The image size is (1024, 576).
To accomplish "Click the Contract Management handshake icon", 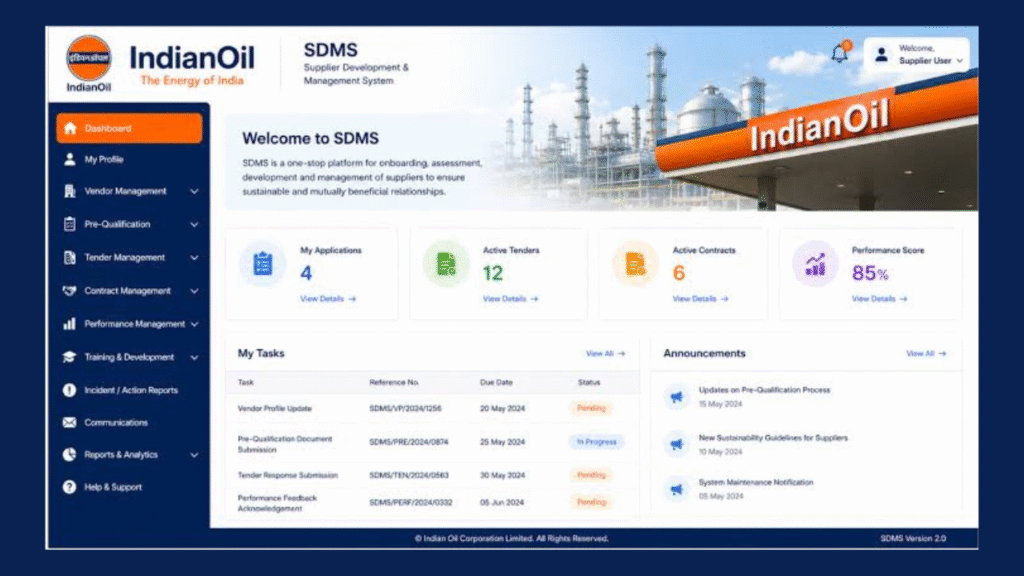I will (x=69, y=291).
